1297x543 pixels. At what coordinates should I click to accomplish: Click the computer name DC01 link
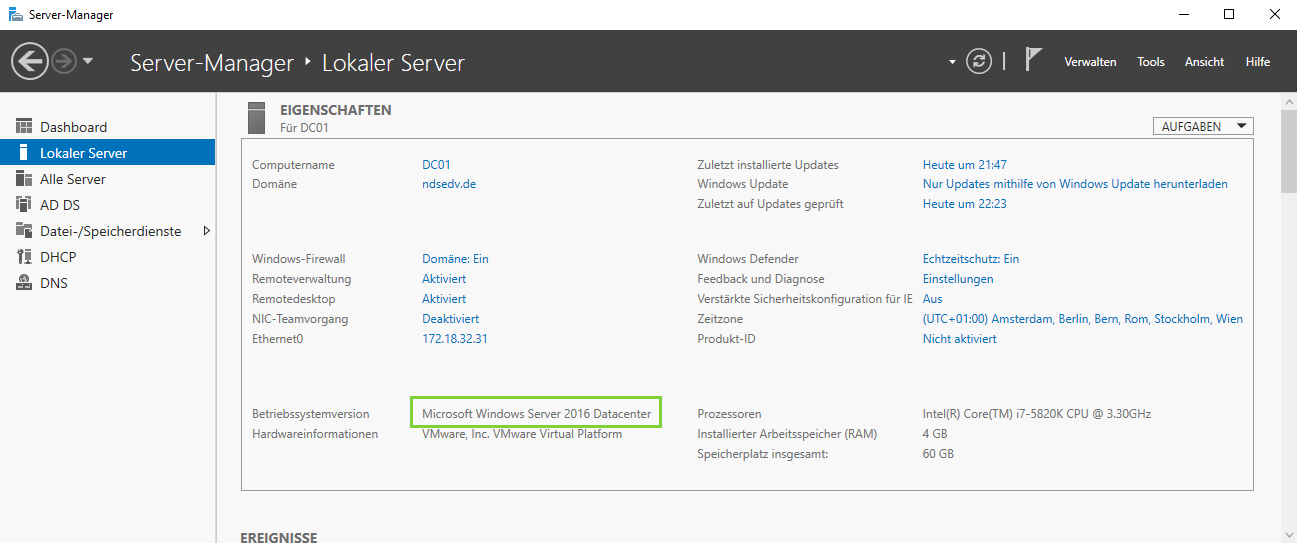[437, 165]
